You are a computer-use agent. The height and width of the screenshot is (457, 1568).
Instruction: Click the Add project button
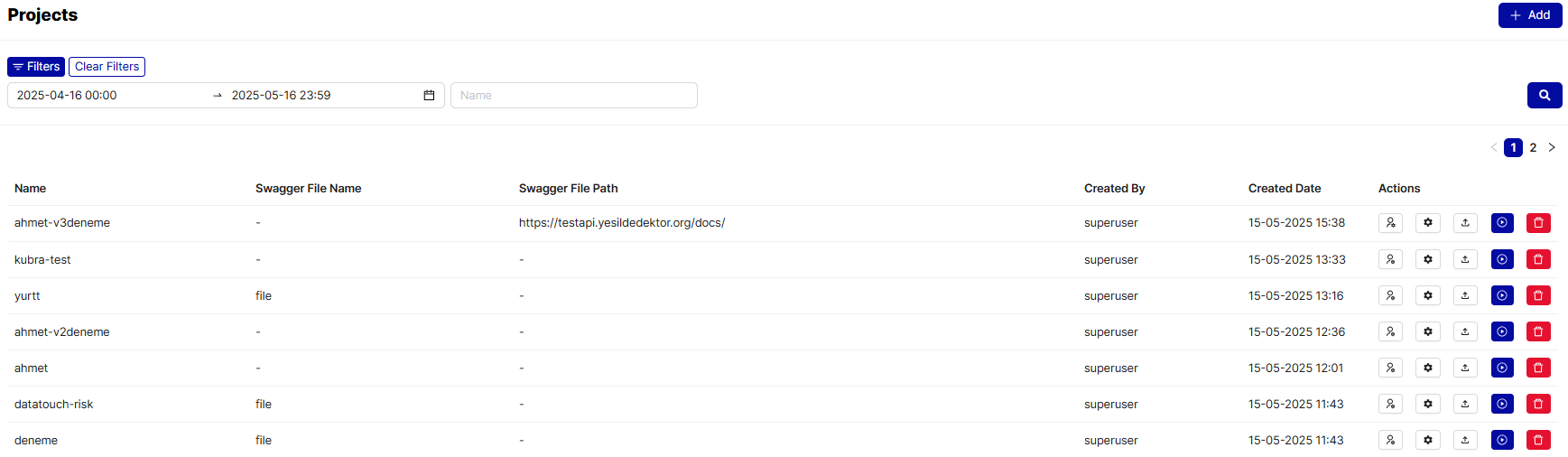pyautogui.click(x=1530, y=15)
